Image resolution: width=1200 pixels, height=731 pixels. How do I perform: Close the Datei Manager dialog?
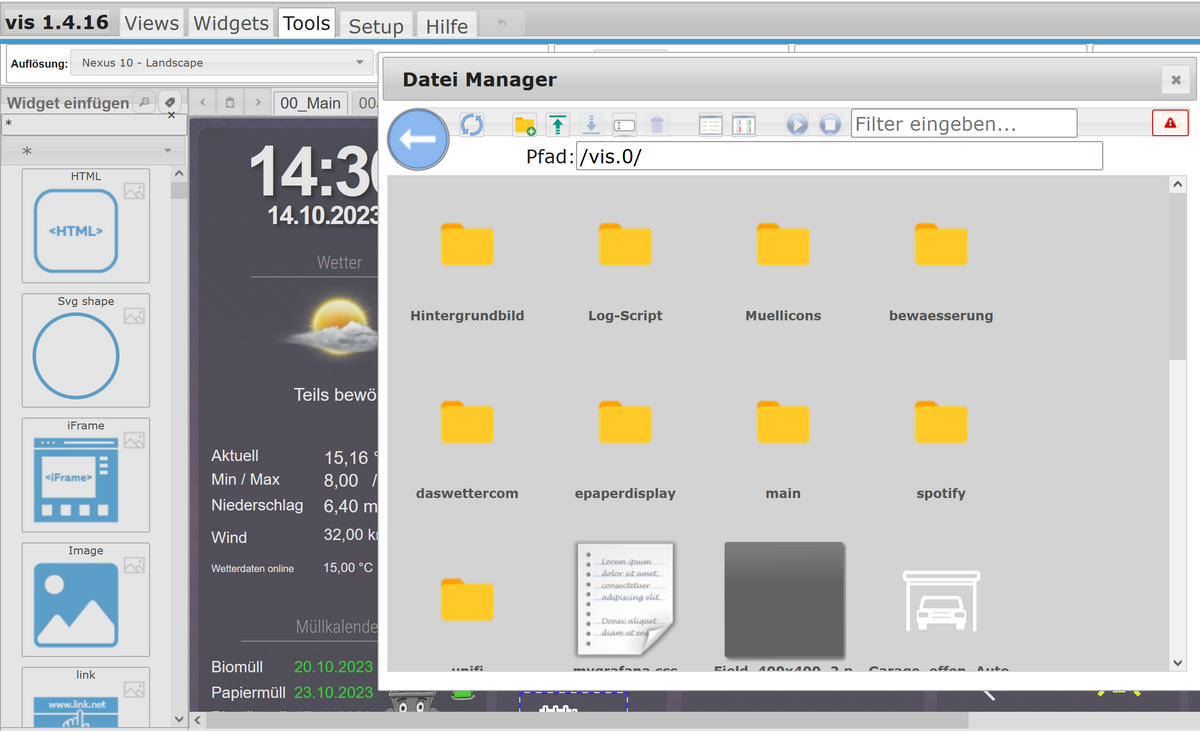tap(1176, 80)
